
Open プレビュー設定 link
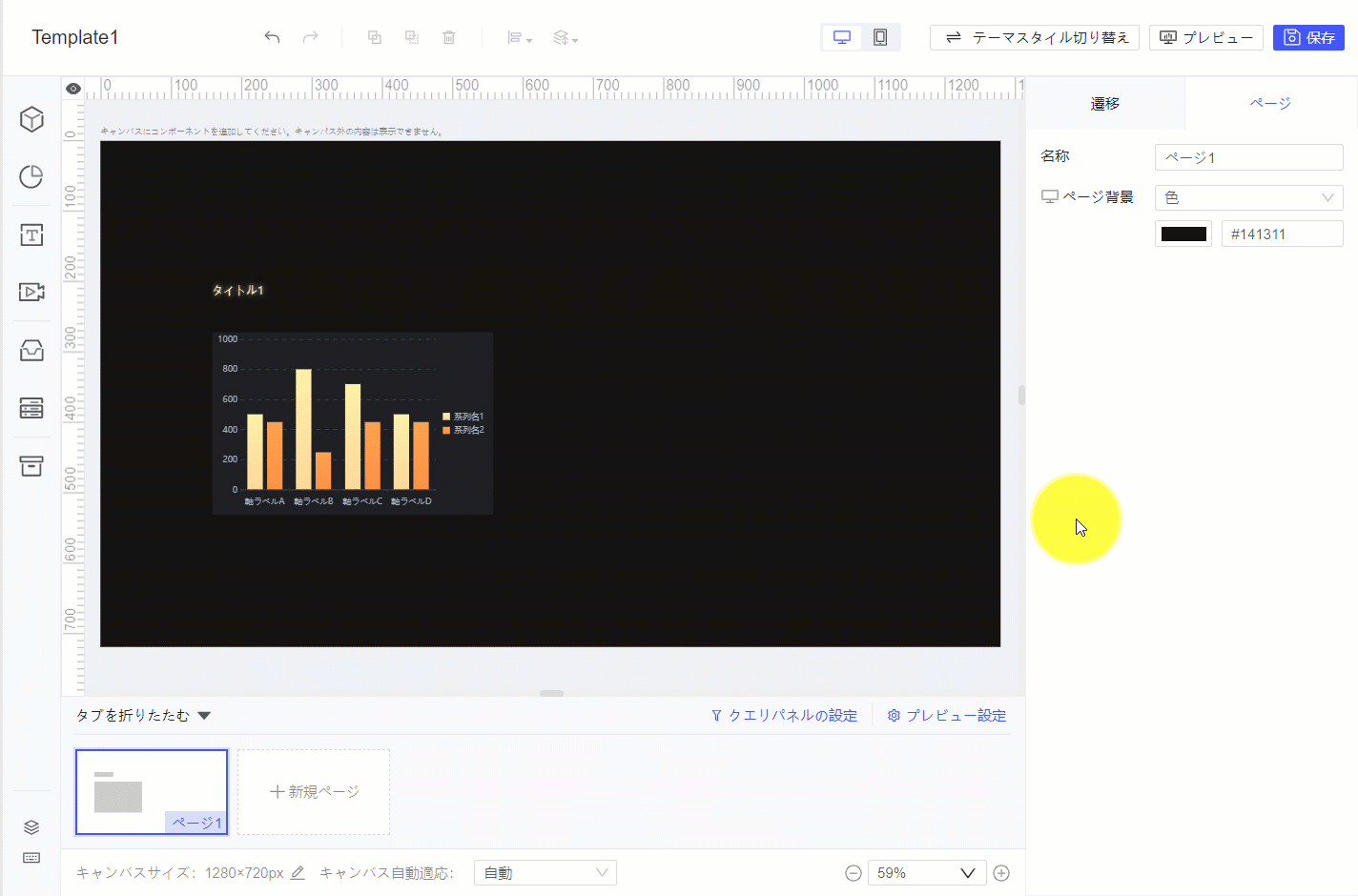click(947, 715)
